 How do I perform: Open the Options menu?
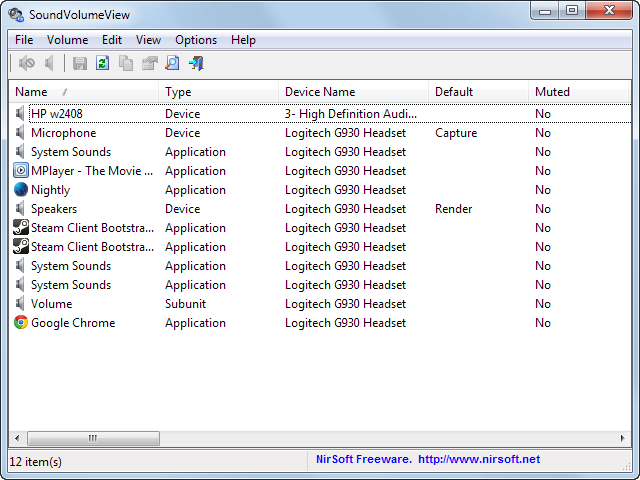[196, 40]
